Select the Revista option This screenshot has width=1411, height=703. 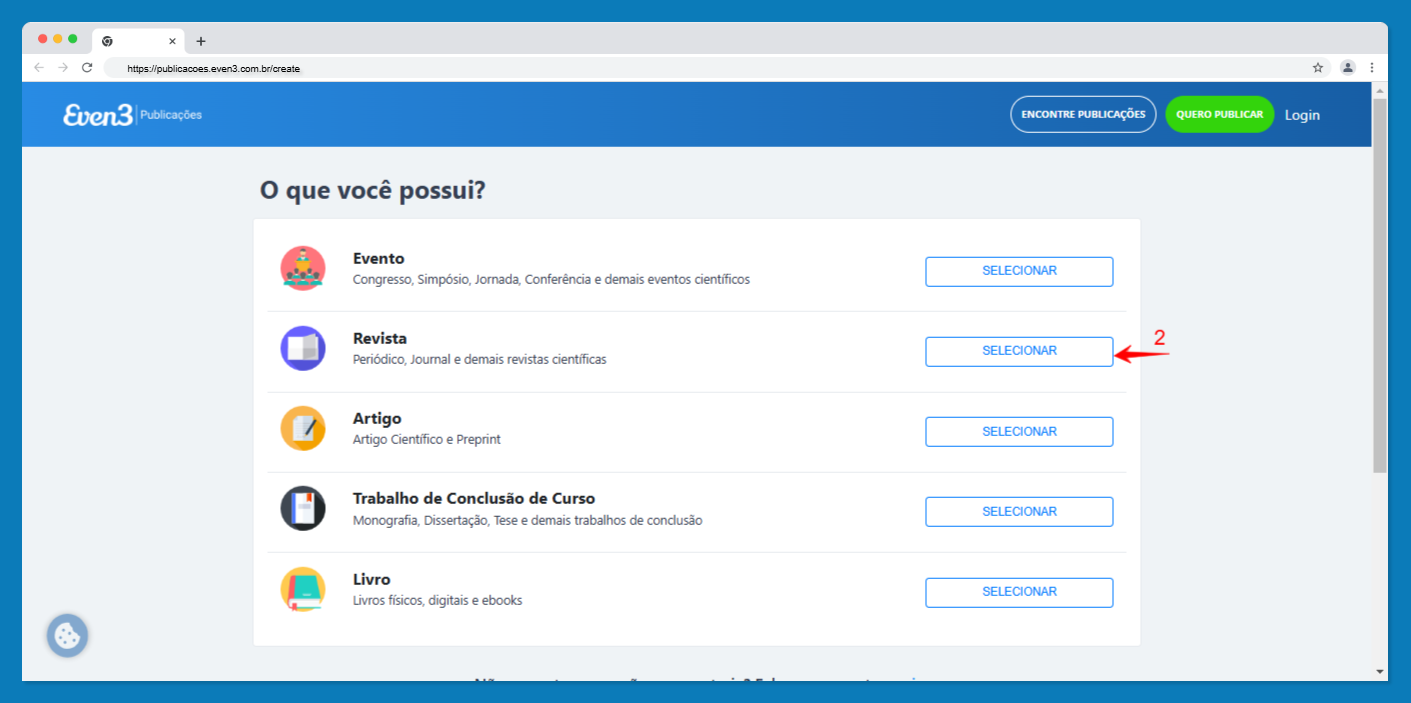pos(1018,351)
